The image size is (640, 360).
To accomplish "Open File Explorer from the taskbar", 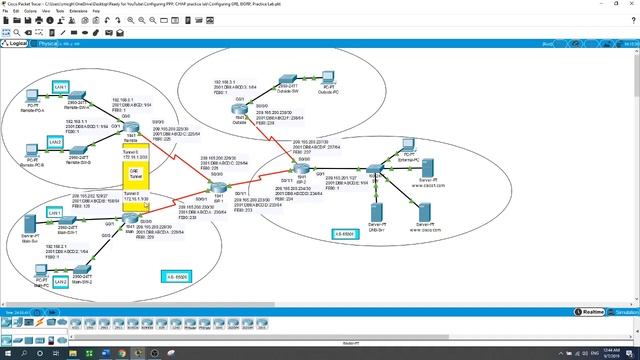I will 73,353.
